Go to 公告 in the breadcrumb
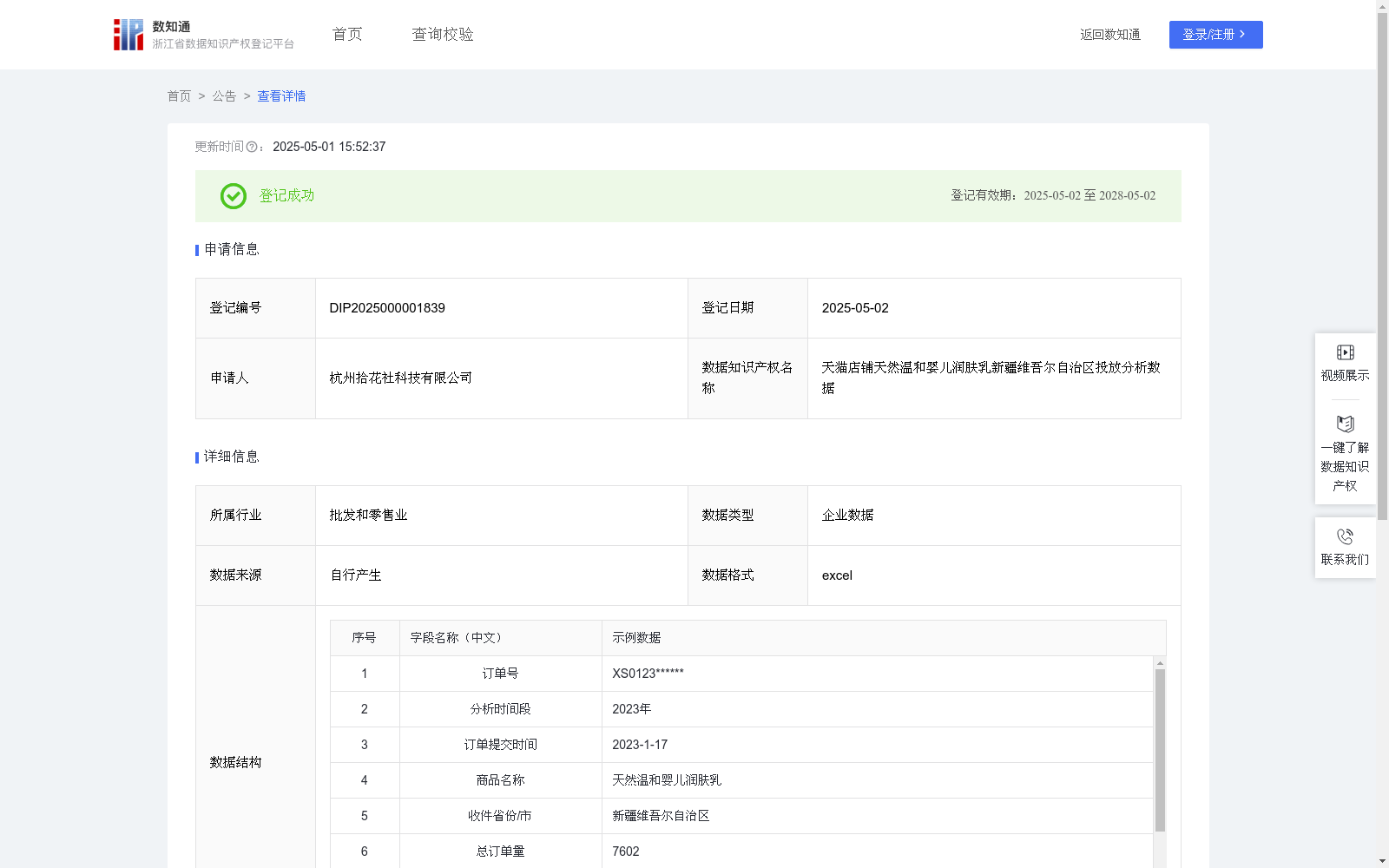 coord(224,96)
